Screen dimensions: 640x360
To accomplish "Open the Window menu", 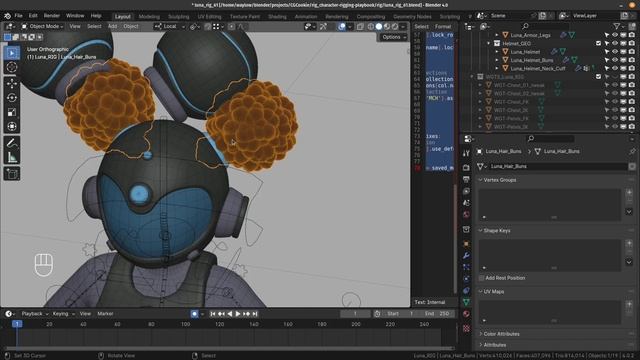I will pos(75,16).
